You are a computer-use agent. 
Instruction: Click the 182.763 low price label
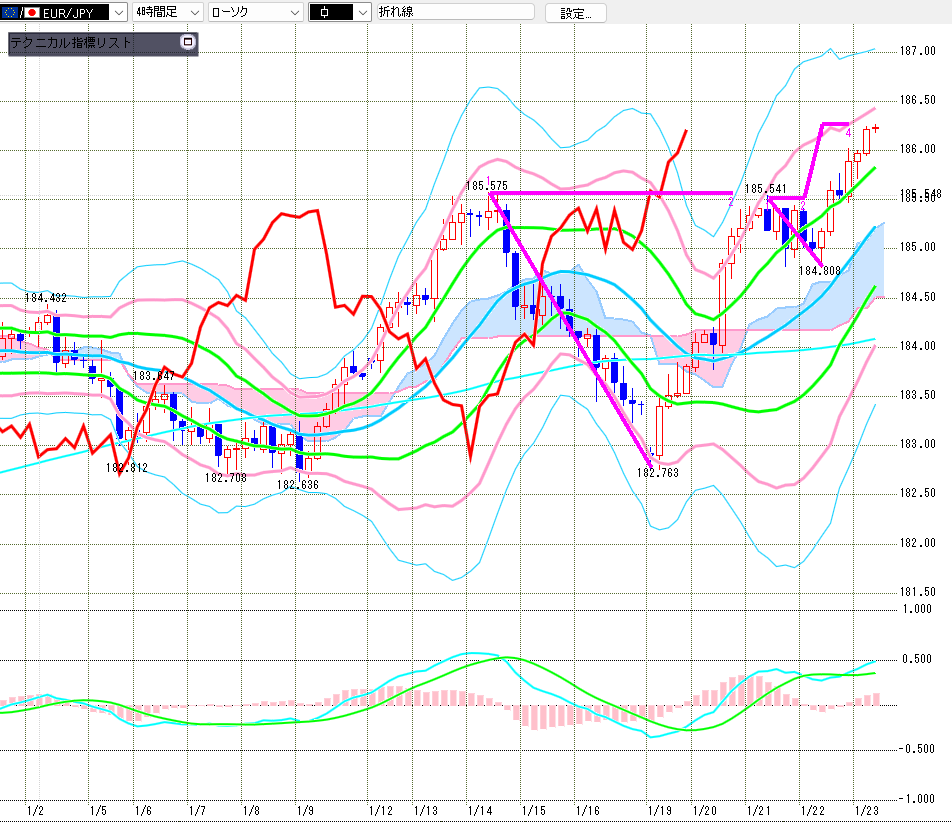coord(657,473)
